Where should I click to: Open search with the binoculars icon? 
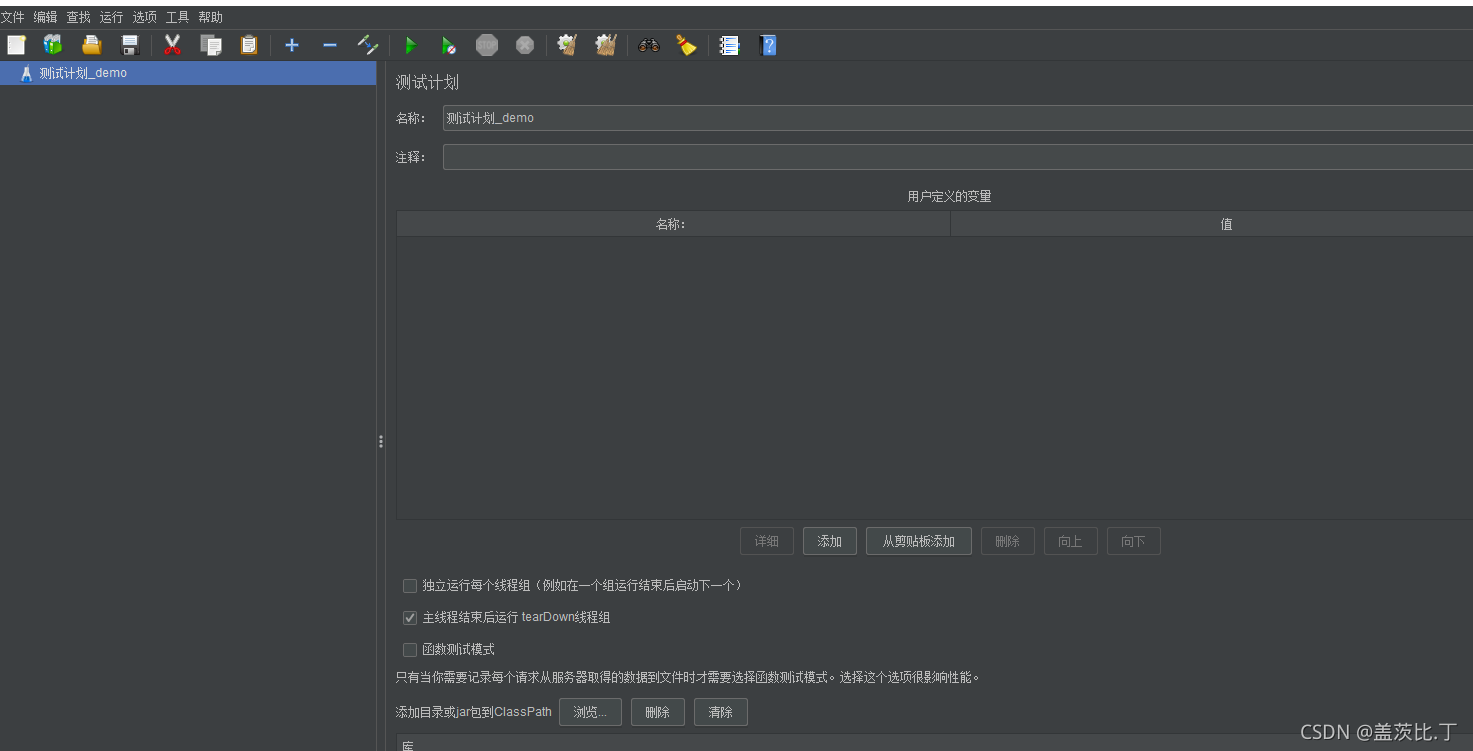pyautogui.click(x=649, y=45)
